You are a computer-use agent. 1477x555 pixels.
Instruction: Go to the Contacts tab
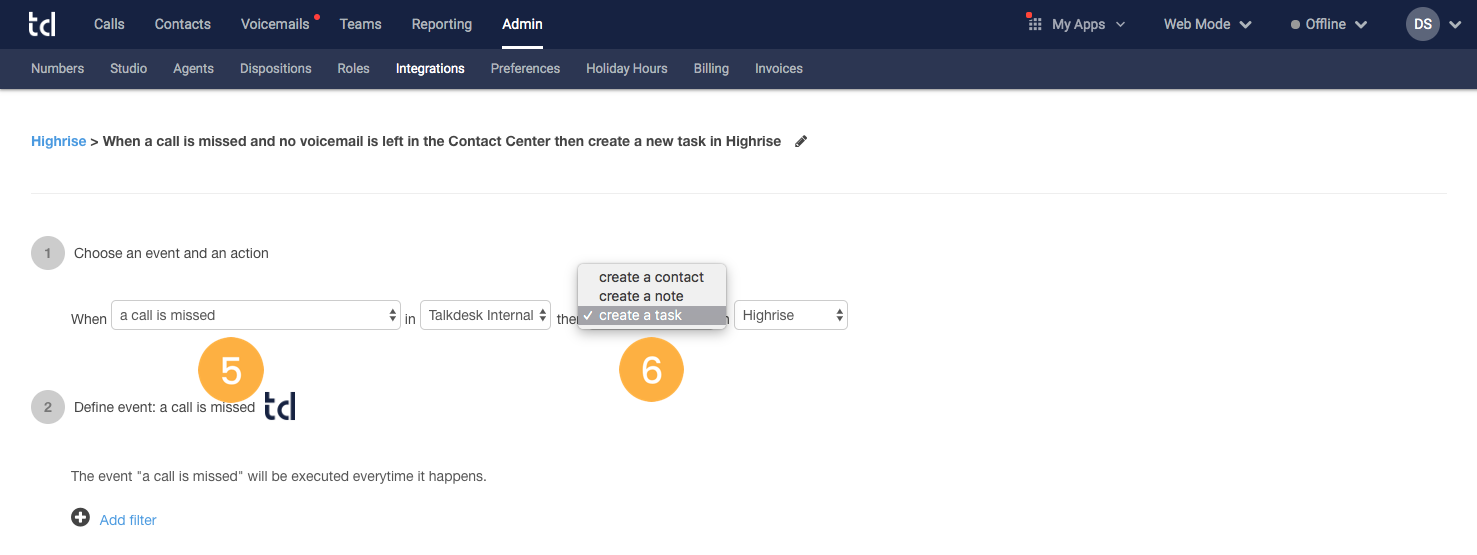click(183, 24)
